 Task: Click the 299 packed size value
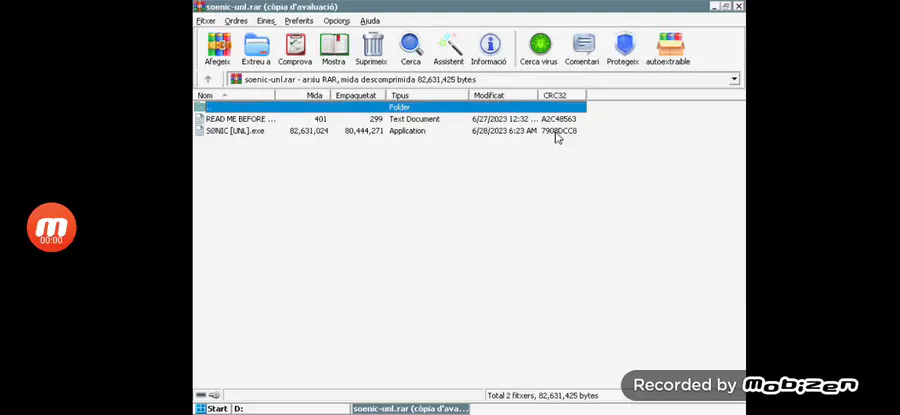[x=376, y=119]
